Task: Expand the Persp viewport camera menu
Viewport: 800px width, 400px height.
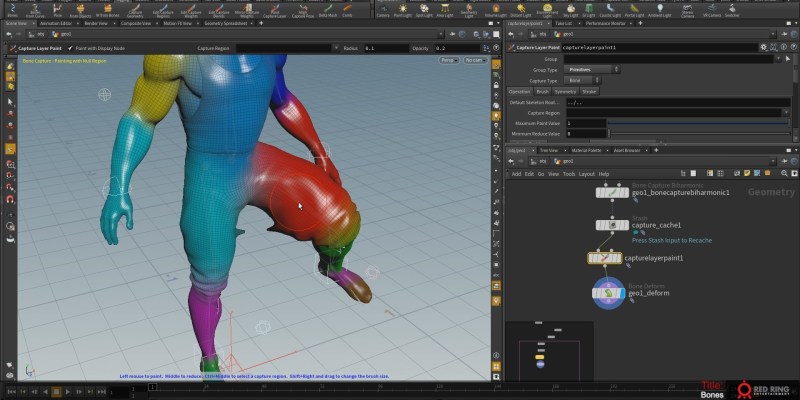Action: 448,60
